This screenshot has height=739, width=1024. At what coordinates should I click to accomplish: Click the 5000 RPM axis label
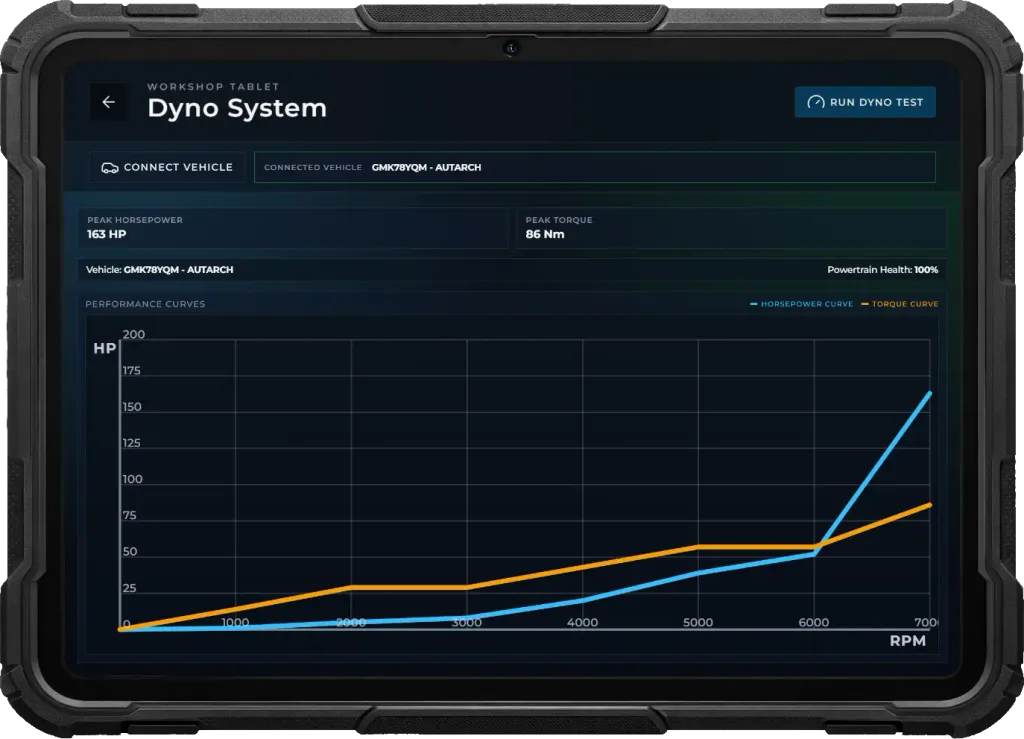(697, 622)
